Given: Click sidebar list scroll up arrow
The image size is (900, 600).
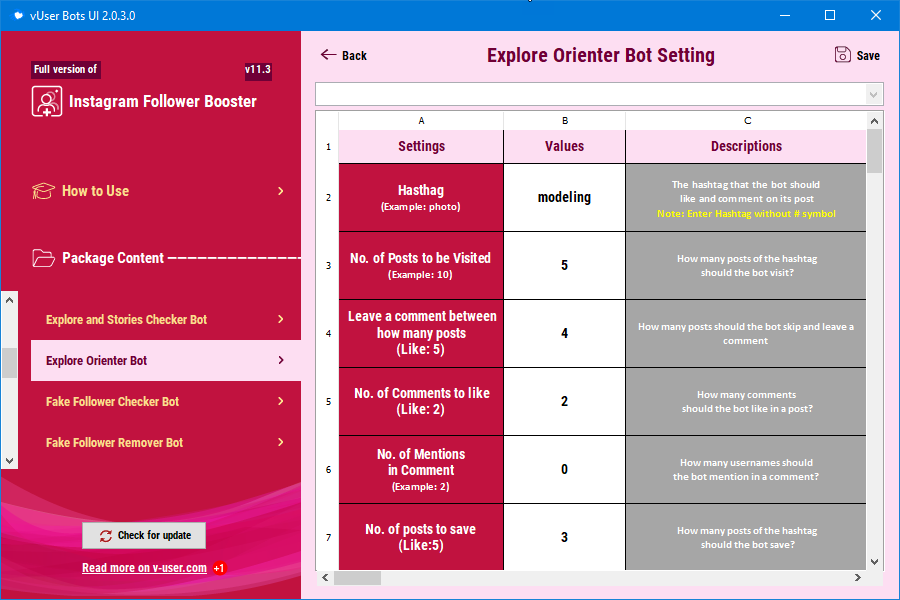Looking at the screenshot, I should click(x=9, y=300).
